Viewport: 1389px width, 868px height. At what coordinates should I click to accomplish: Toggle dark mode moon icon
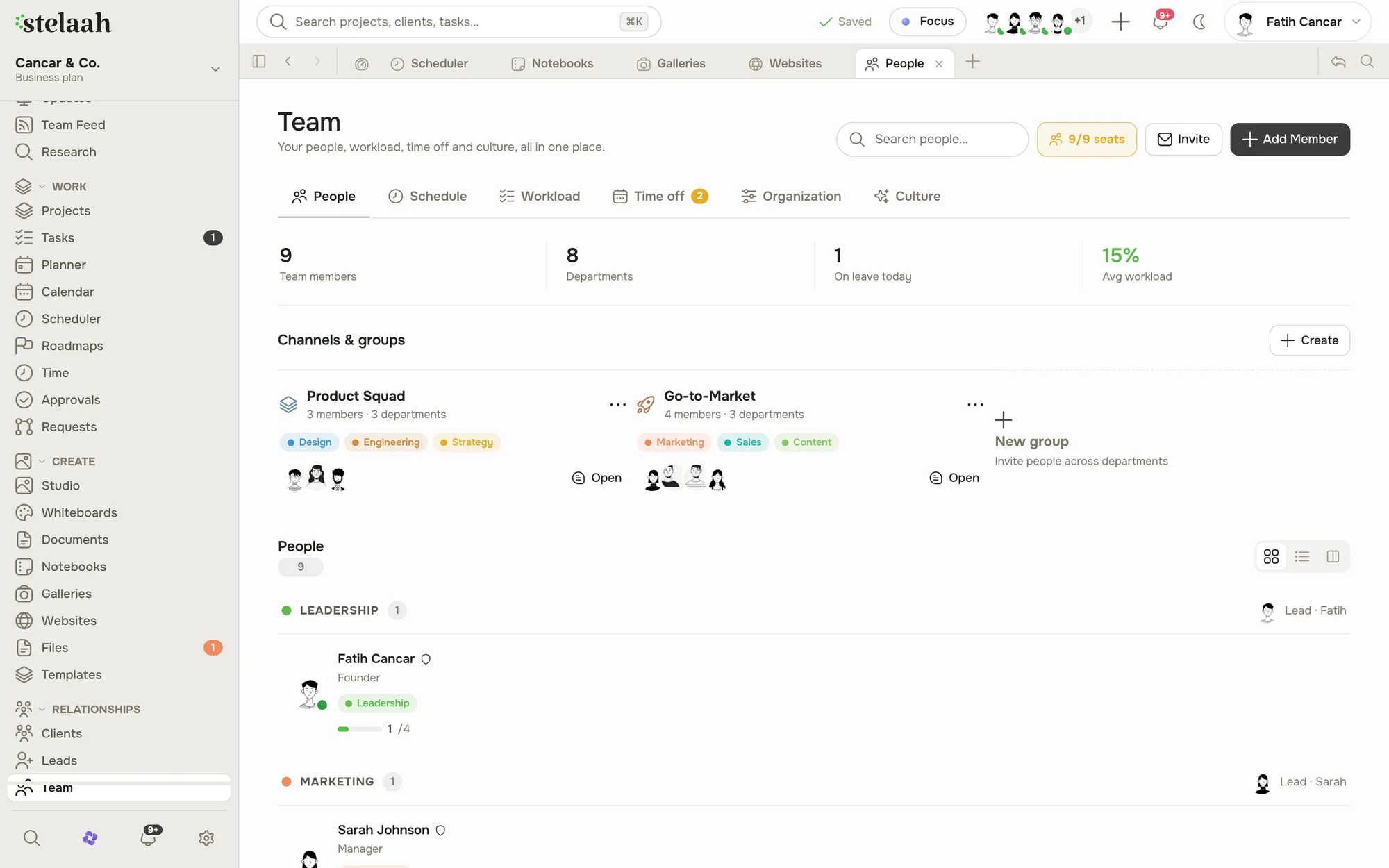(1199, 22)
